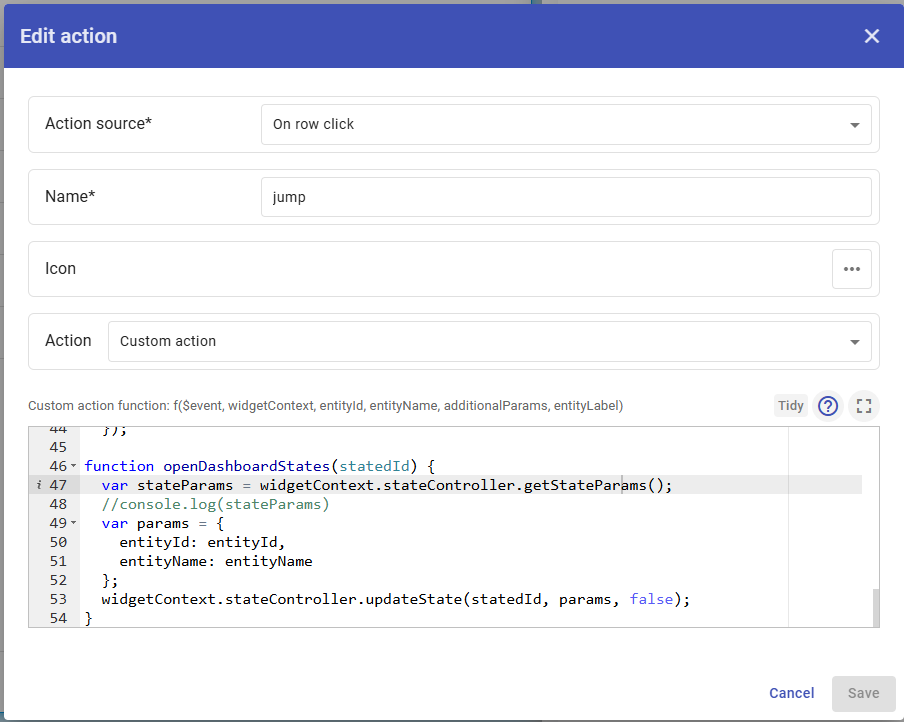Save the action changes
Viewport: 904px width, 722px height.
click(x=863, y=693)
